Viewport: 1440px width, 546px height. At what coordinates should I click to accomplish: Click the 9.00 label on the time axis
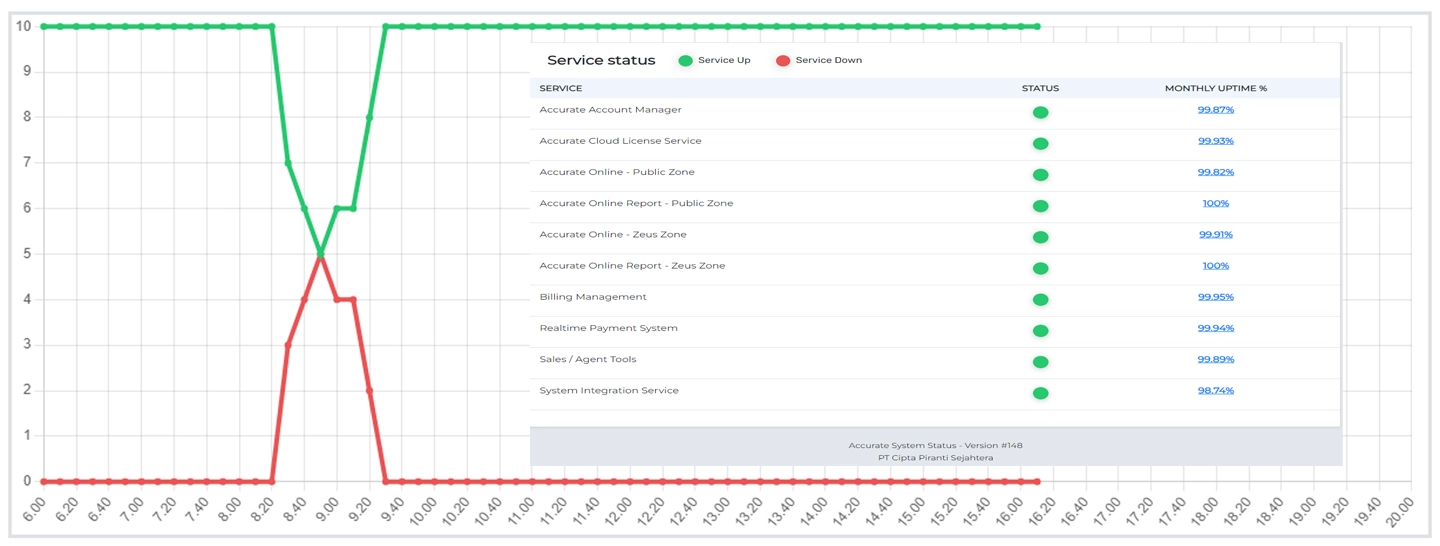pos(326,510)
